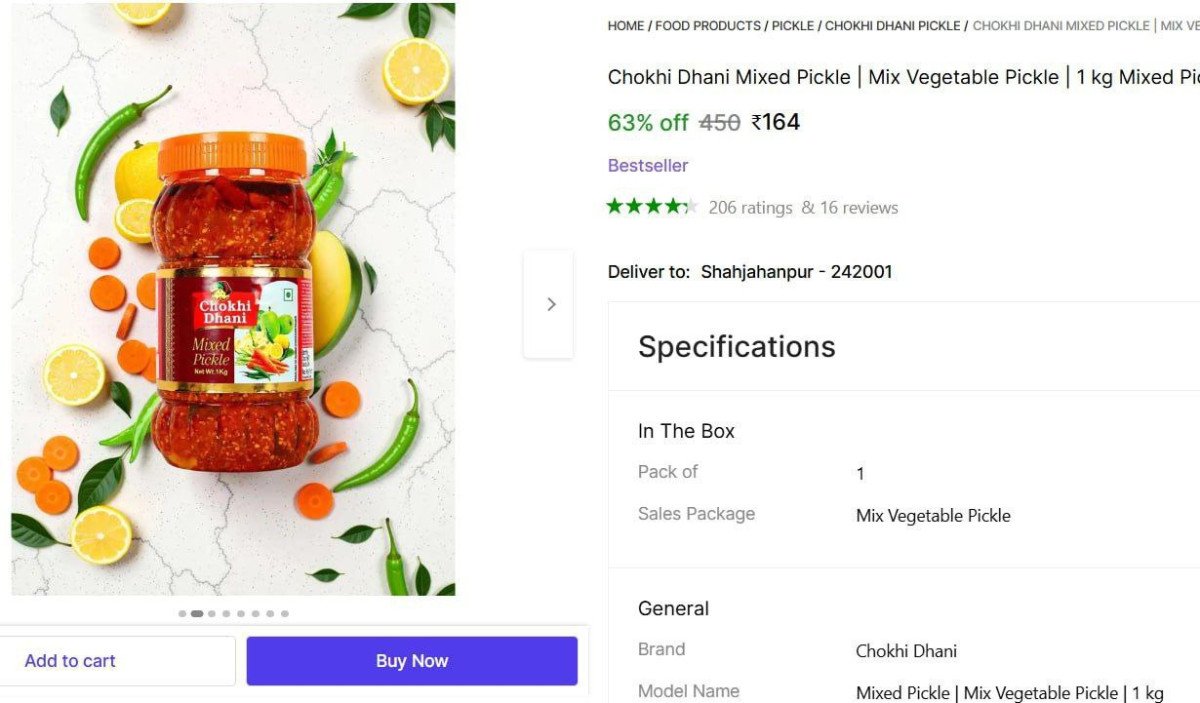Screen dimensions: 1200x703
Task: Select the fifth image carousel dot
Action: (241, 614)
